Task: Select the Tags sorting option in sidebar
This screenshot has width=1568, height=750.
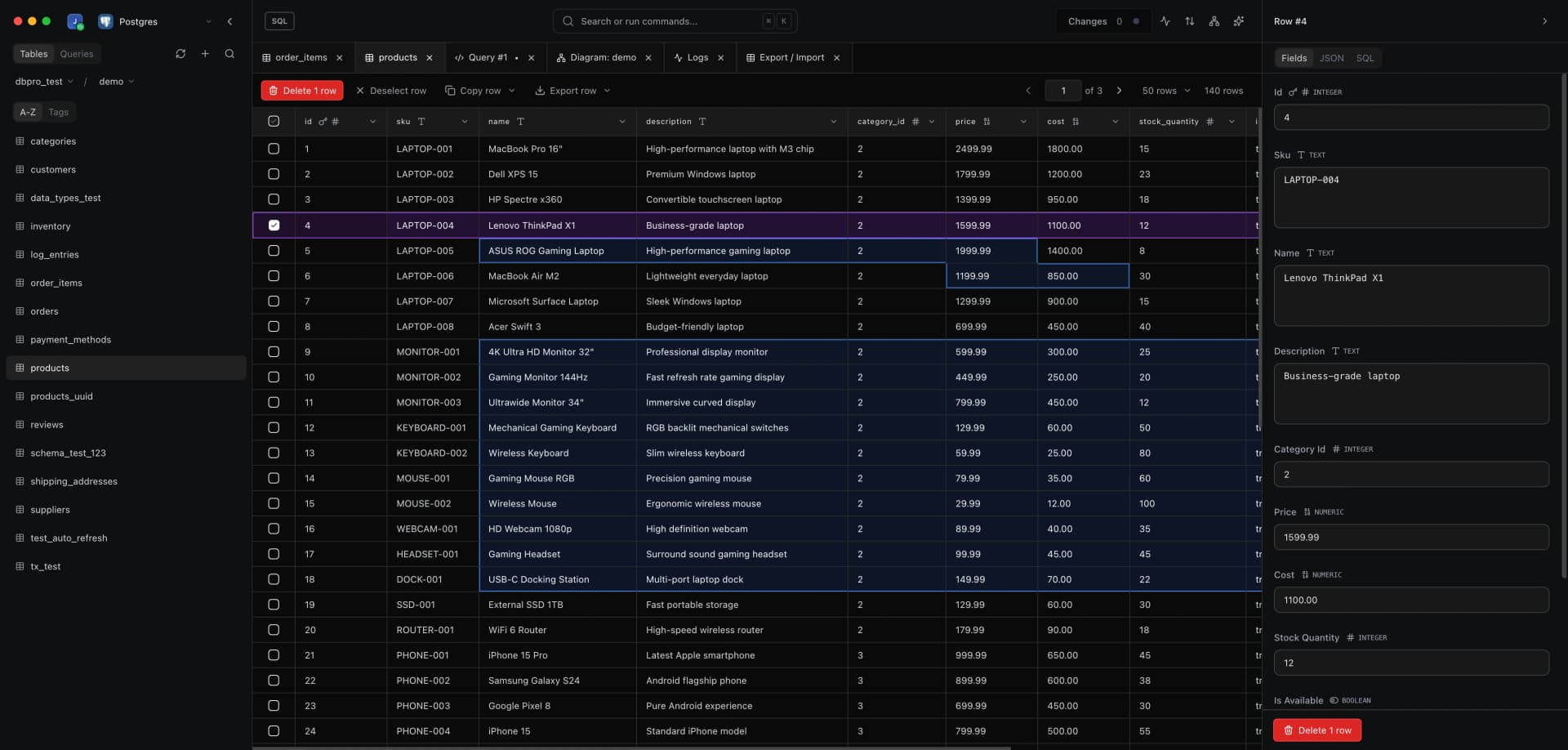Action: pos(59,112)
